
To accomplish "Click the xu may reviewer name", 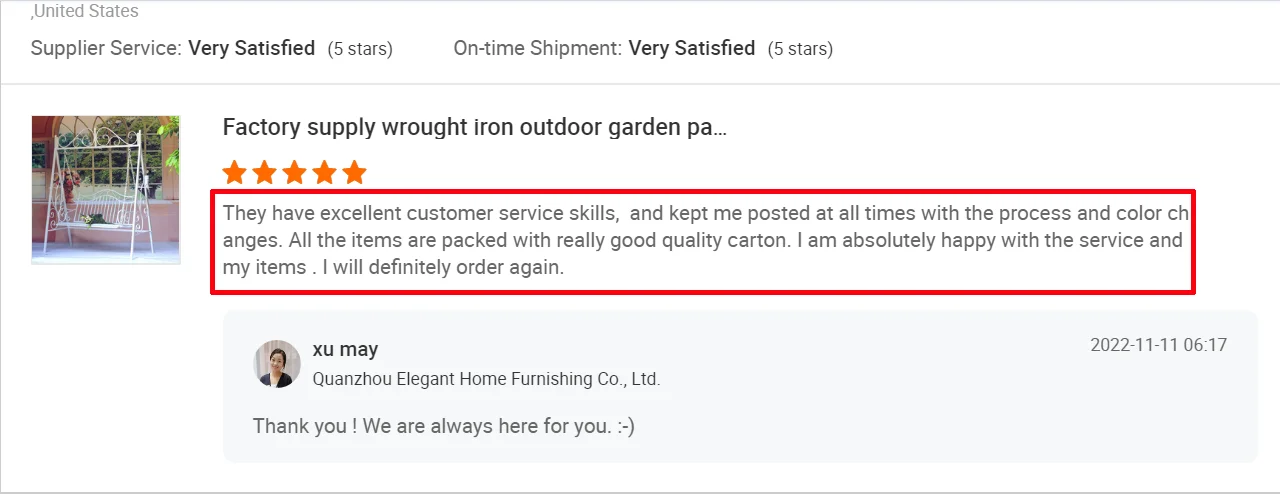I will (345, 349).
